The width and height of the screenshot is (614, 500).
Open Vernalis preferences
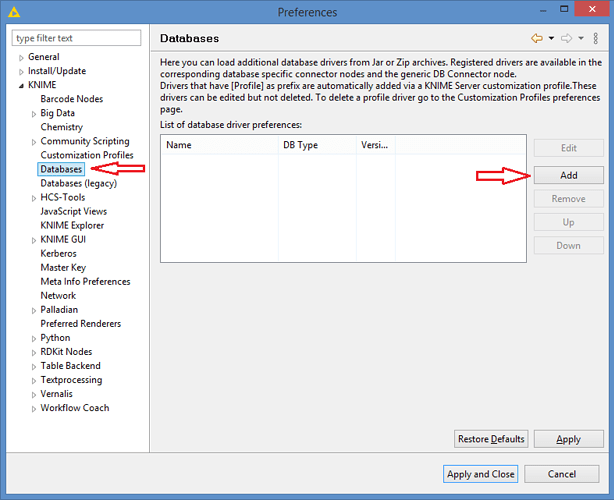coord(56,394)
